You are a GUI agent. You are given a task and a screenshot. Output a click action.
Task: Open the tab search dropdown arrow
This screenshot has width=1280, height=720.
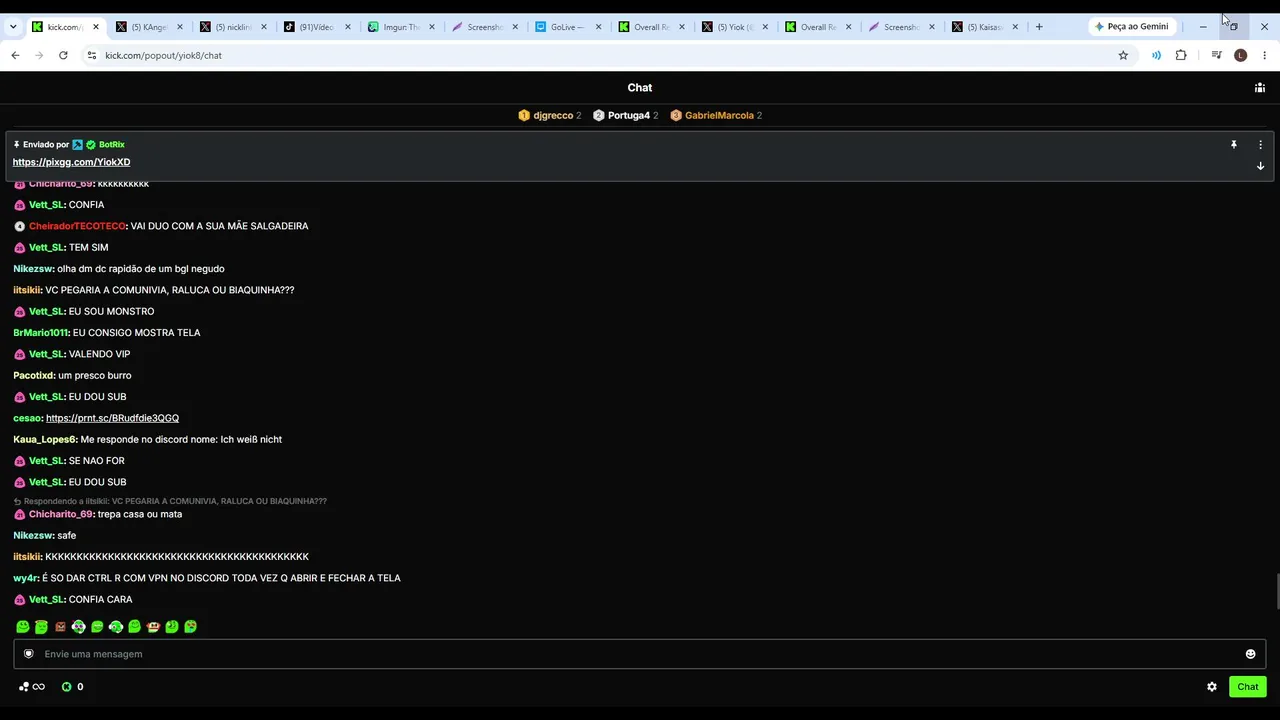[x=13, y=27]
